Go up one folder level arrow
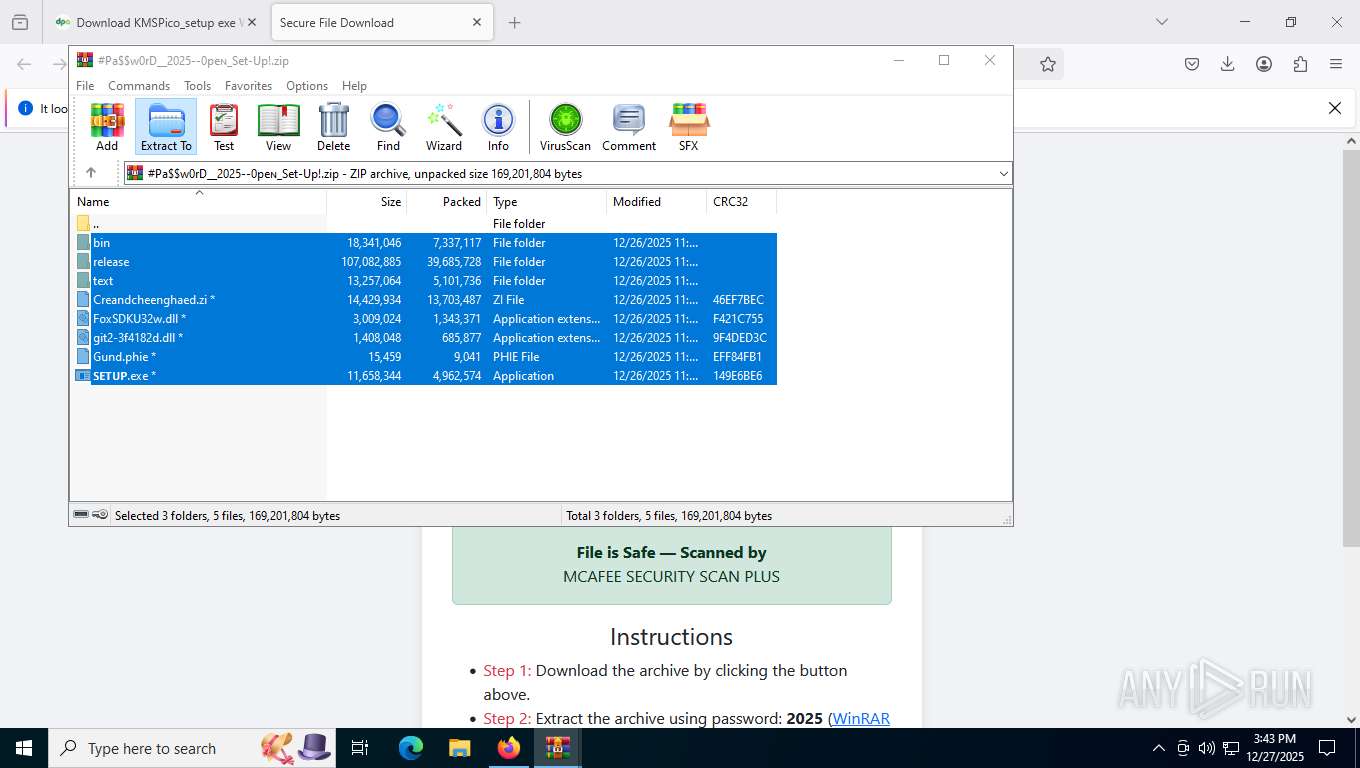The image size is (1360, 768). pyautogui.click(x=91, y=173)
